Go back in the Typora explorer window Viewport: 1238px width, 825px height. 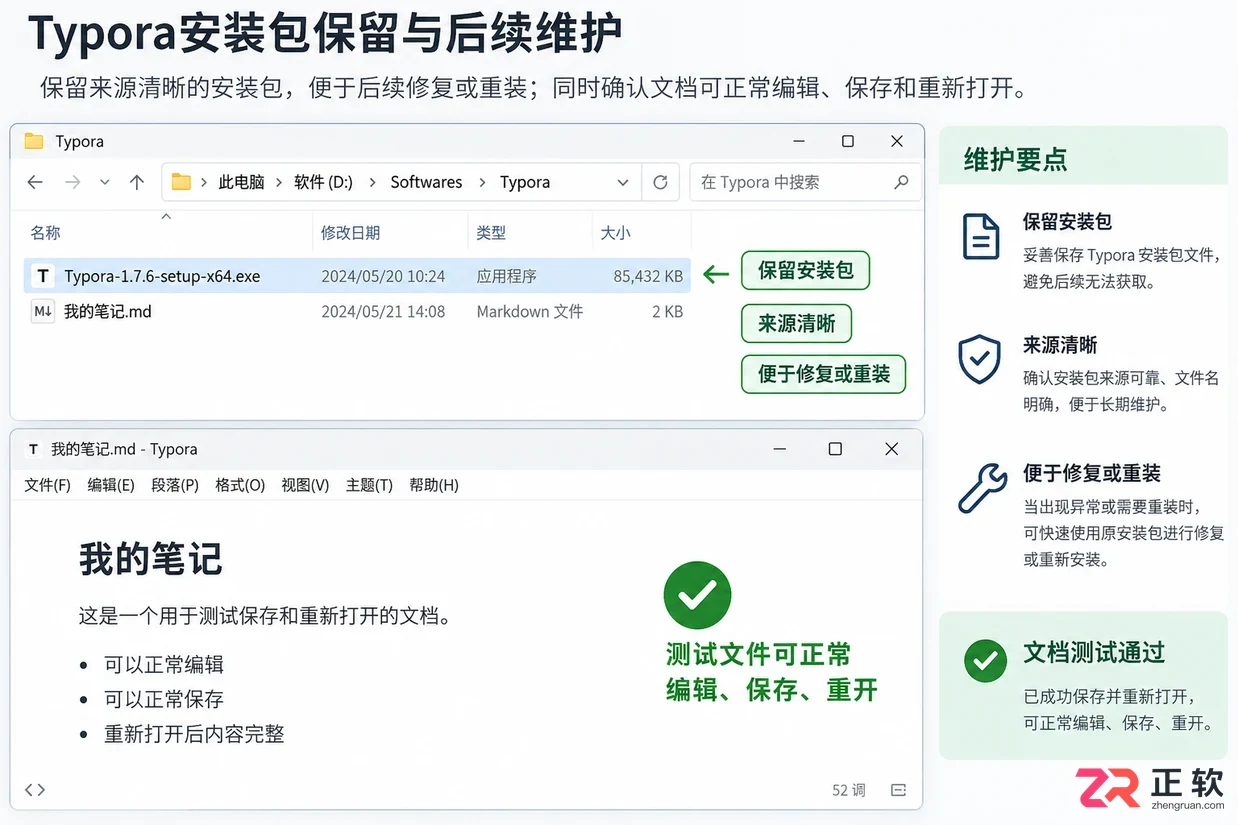click(35, 182)
